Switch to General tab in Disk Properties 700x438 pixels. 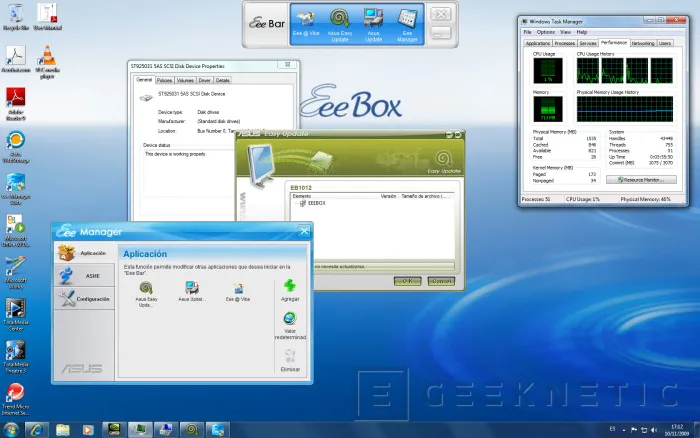click(x=144, y=79)
